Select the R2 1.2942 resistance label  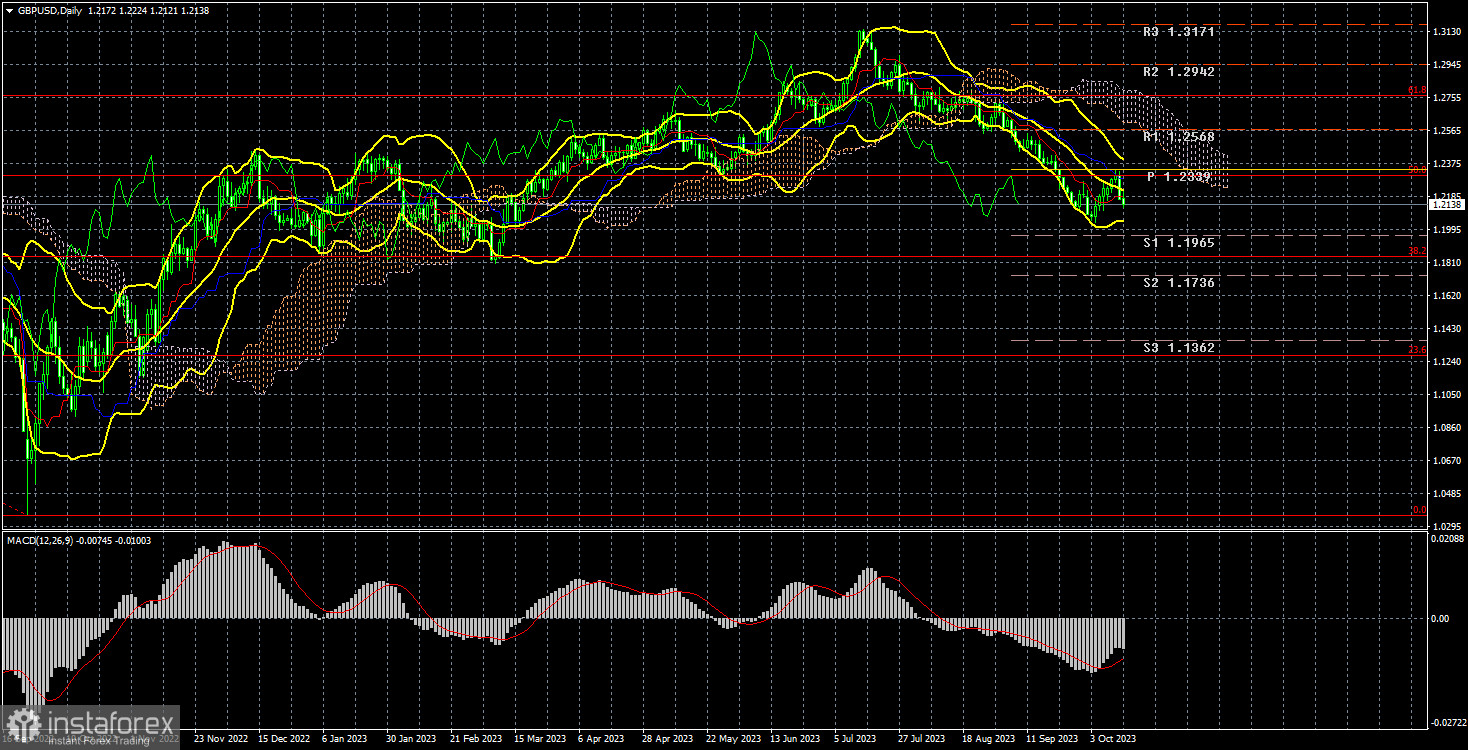coord(1179,72)
